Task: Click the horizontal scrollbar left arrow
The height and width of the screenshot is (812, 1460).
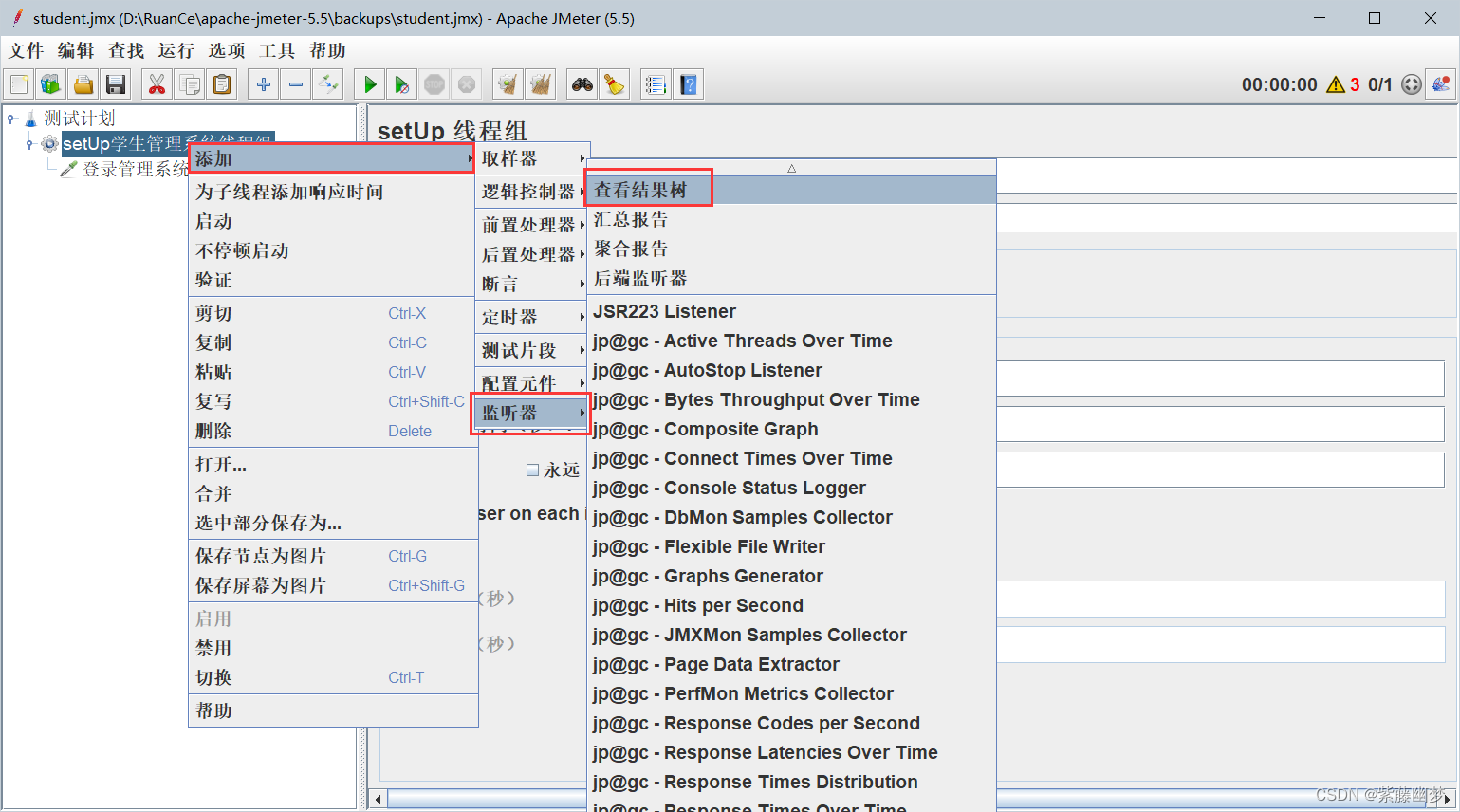Action: (x=379, y=799)
